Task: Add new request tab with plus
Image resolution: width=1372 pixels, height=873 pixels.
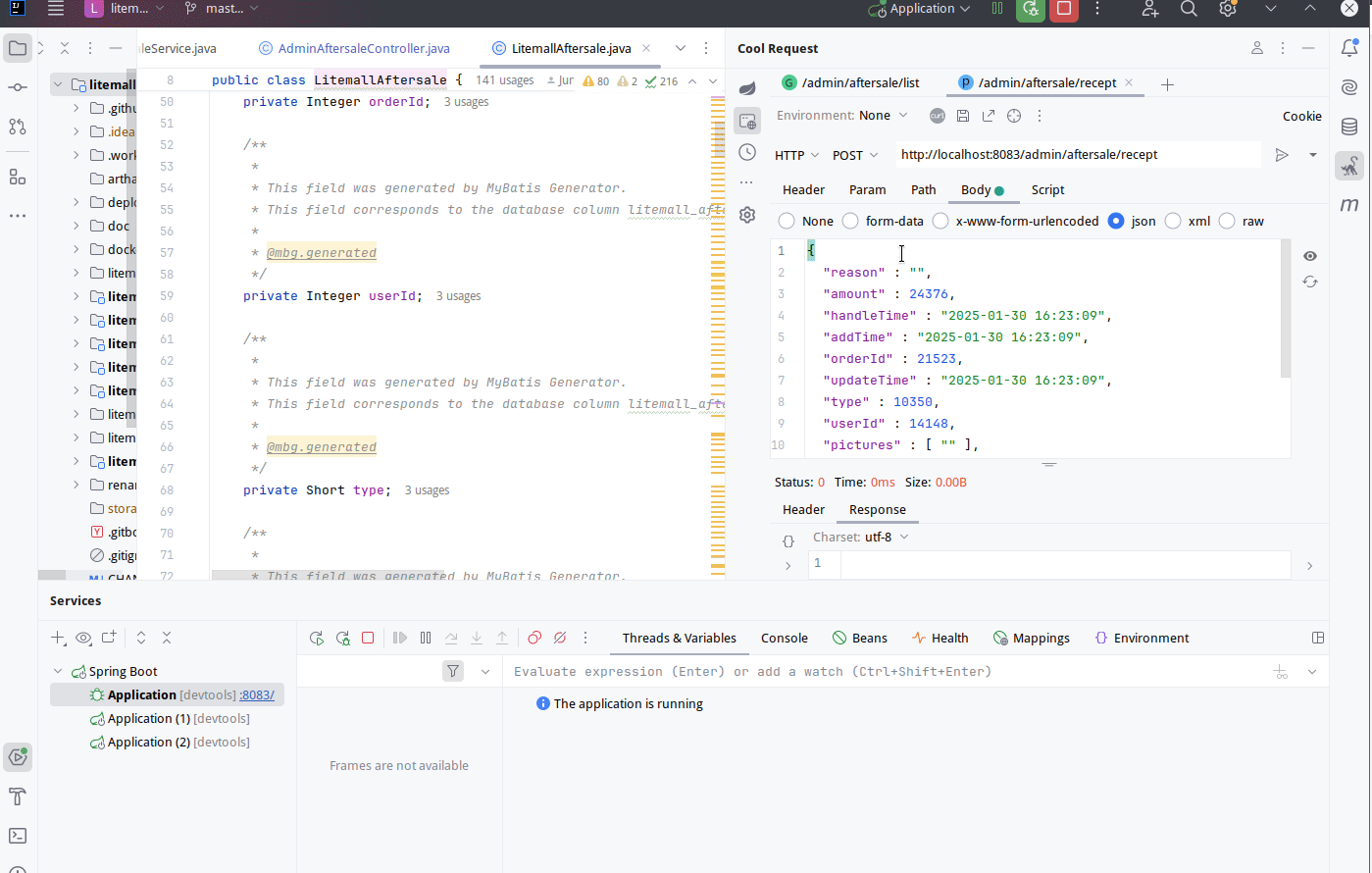Action: pyautogui.click(x=1167, y=84)
